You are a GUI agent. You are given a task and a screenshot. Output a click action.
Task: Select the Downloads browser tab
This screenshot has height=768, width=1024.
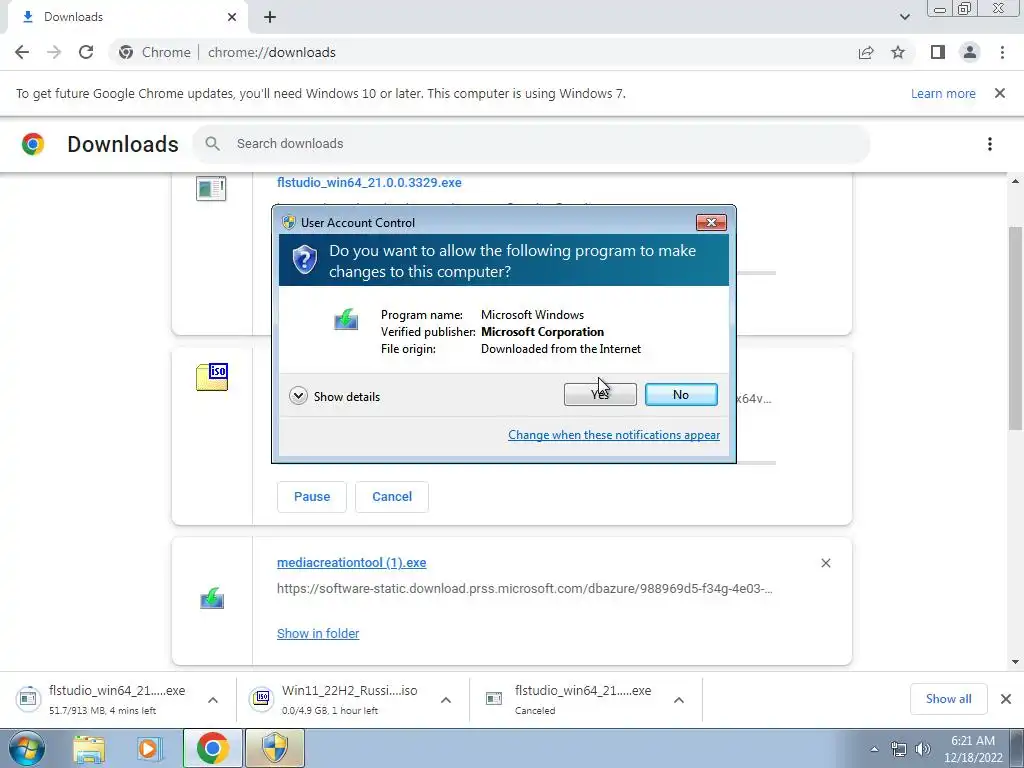128,17
